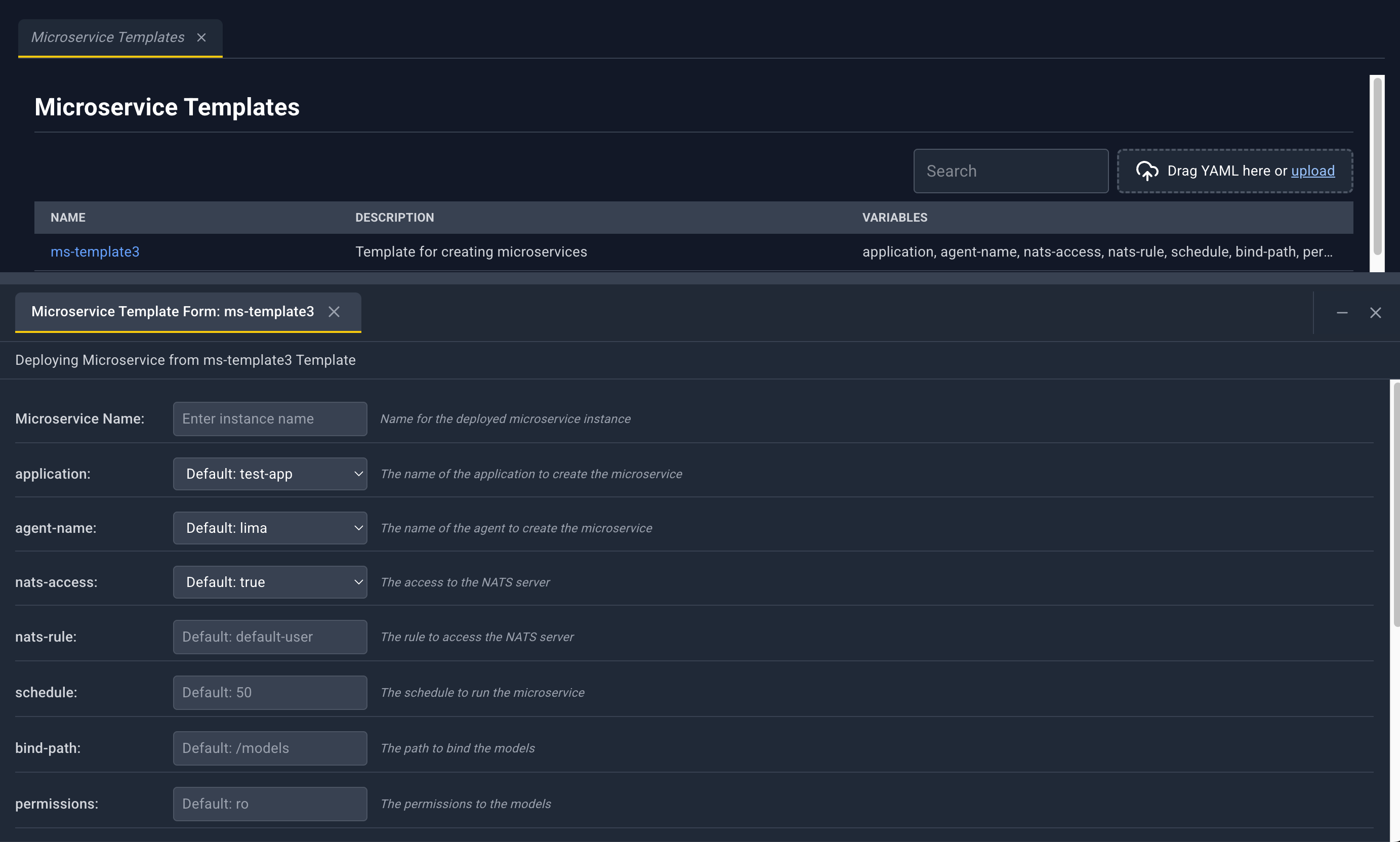The image size is (1400, 842).
Task: Open the nats-access dropdown
Action: [270, 582]
